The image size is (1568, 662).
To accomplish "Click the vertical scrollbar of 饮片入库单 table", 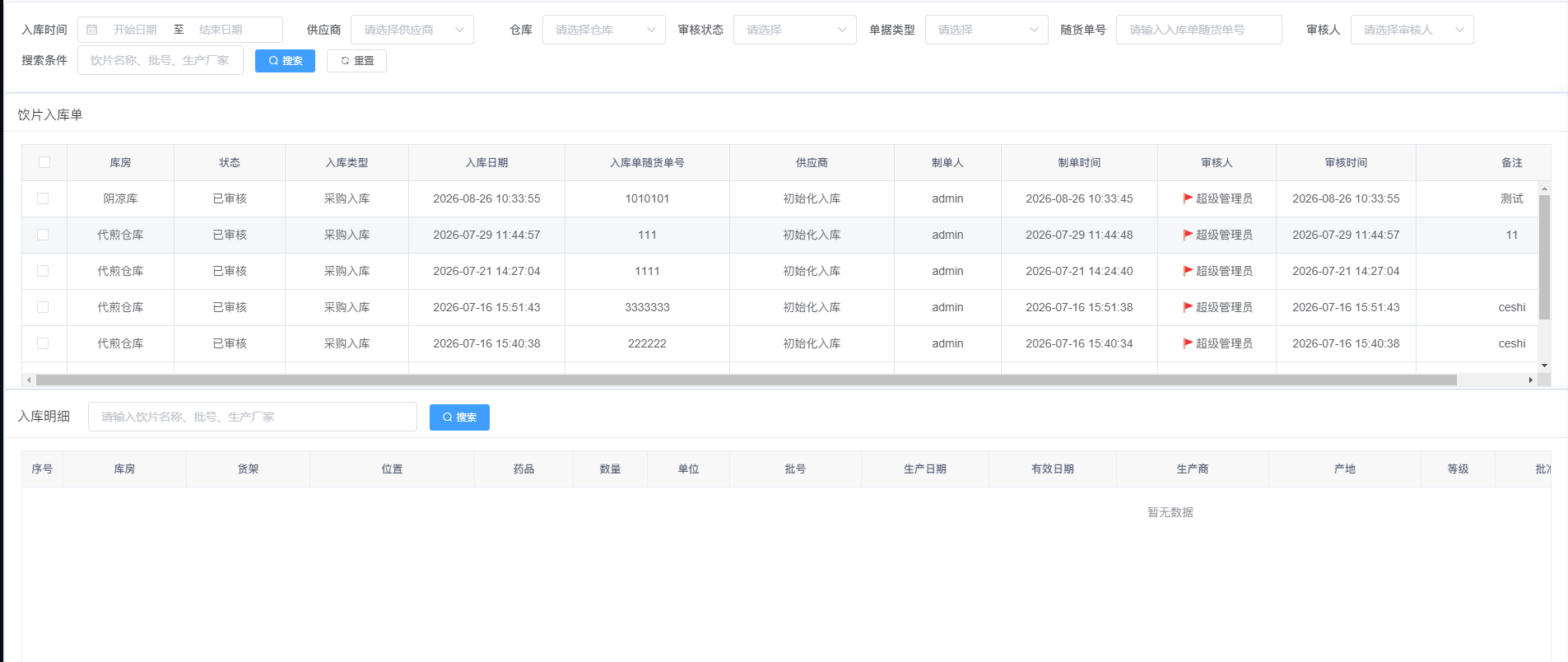I will coord(1544,257).
